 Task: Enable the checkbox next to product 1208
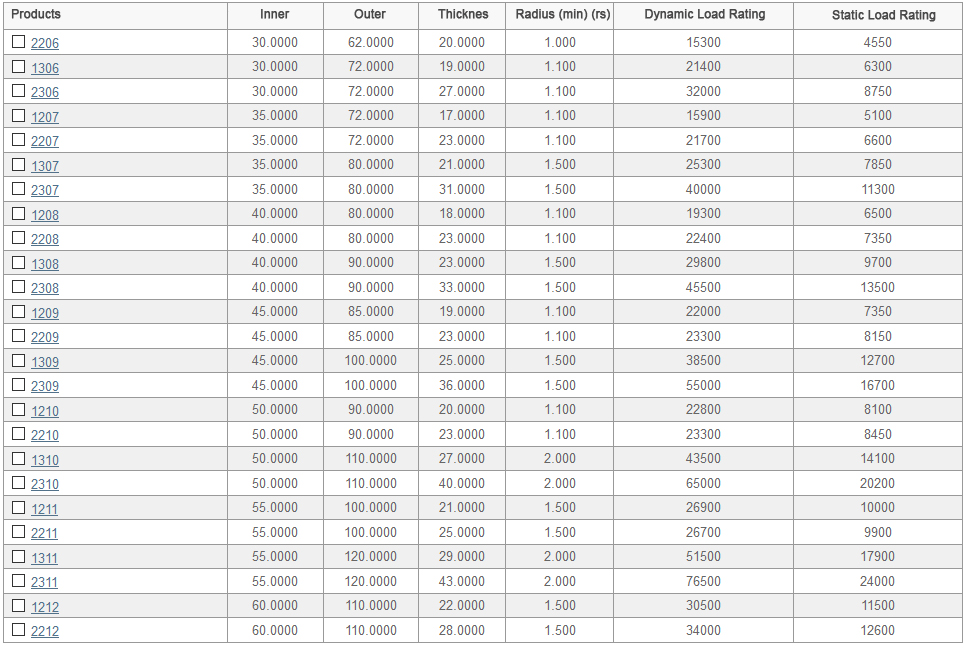point(18,214)
